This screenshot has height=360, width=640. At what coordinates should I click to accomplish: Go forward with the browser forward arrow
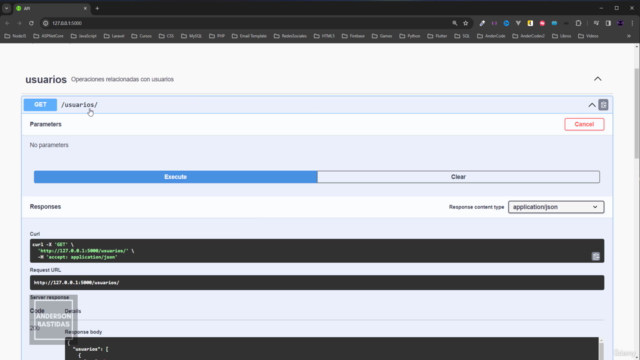coord(19,23)
